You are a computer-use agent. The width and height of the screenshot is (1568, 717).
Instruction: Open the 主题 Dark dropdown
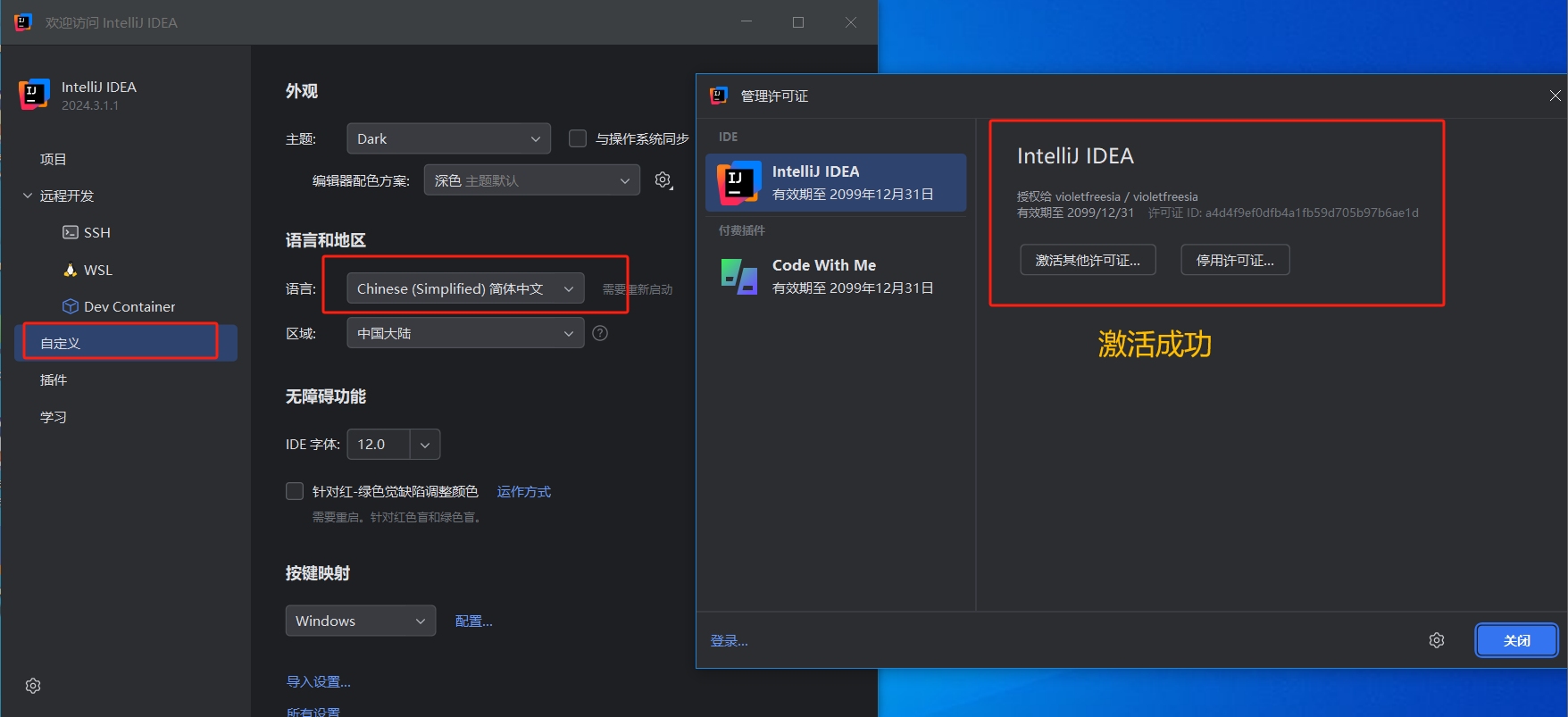click(x=448, y=138)
